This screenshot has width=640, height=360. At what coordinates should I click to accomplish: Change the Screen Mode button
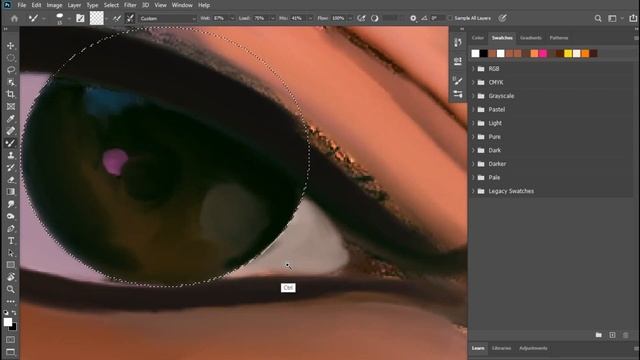11,352
